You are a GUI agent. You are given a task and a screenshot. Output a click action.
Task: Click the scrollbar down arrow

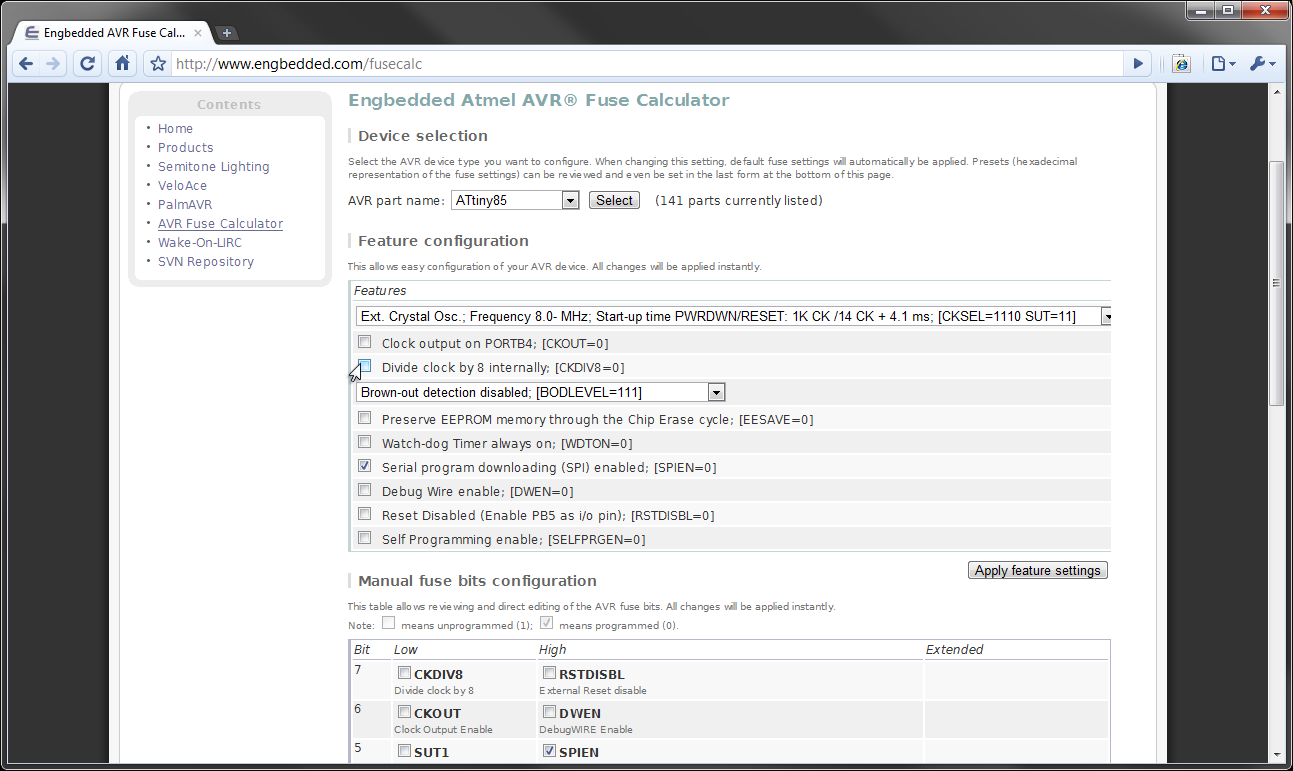coord(1276,754)
